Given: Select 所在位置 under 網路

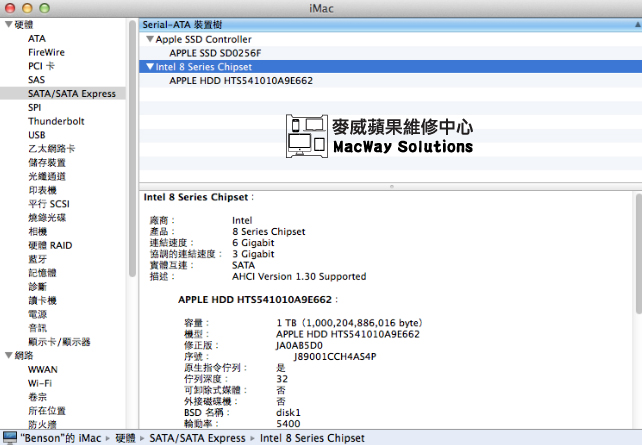Looking at the screenshot, I should tap(47, 411).
